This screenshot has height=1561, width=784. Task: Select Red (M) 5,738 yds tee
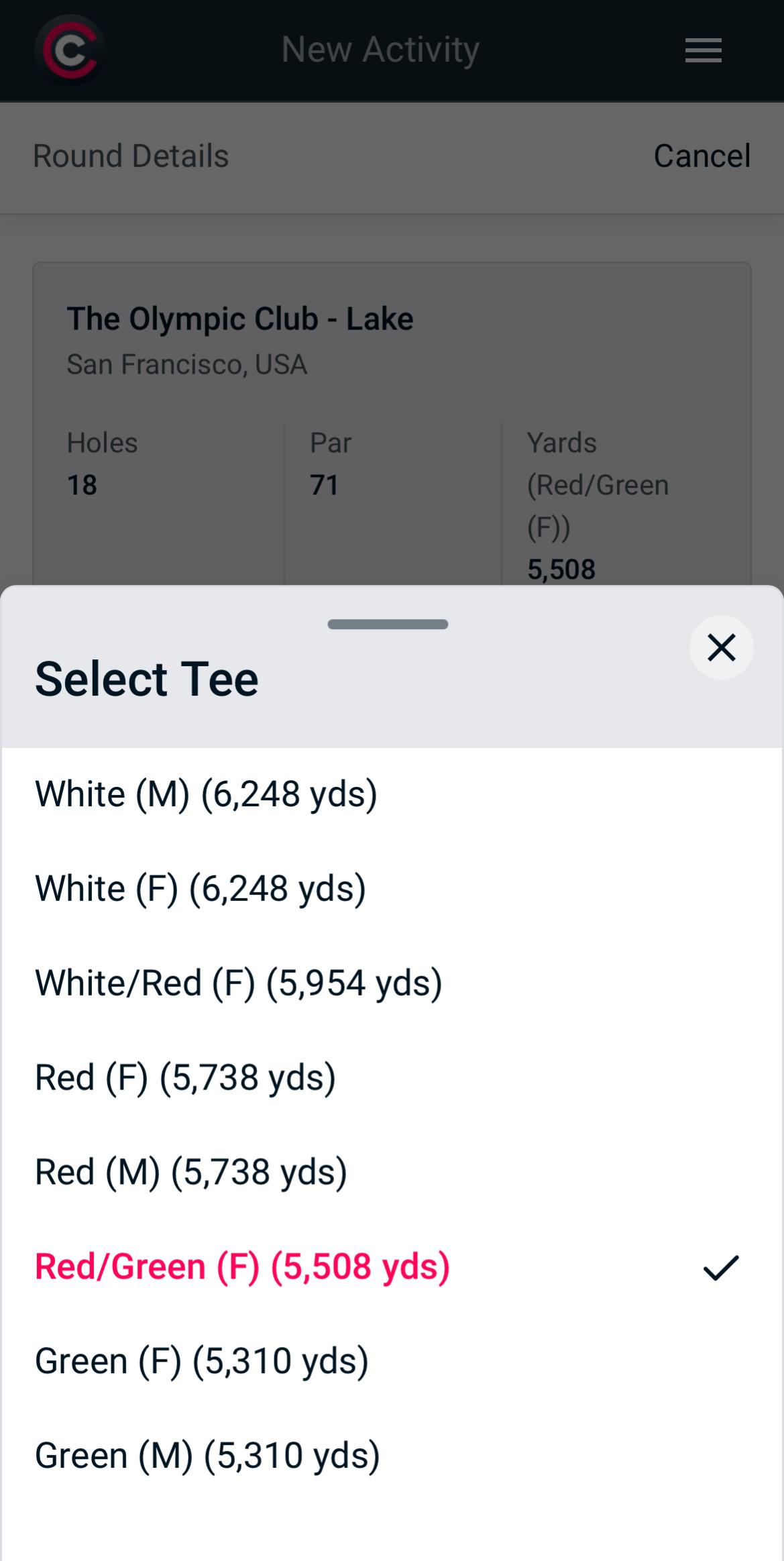click(191, 1173)
